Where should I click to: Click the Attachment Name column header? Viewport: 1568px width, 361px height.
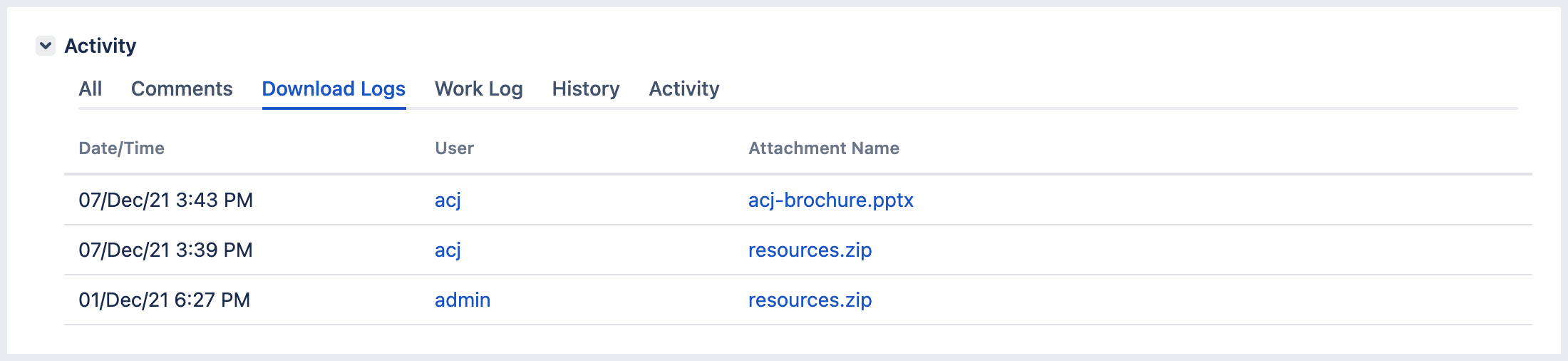pyautogui.click(x=824, y=148)
